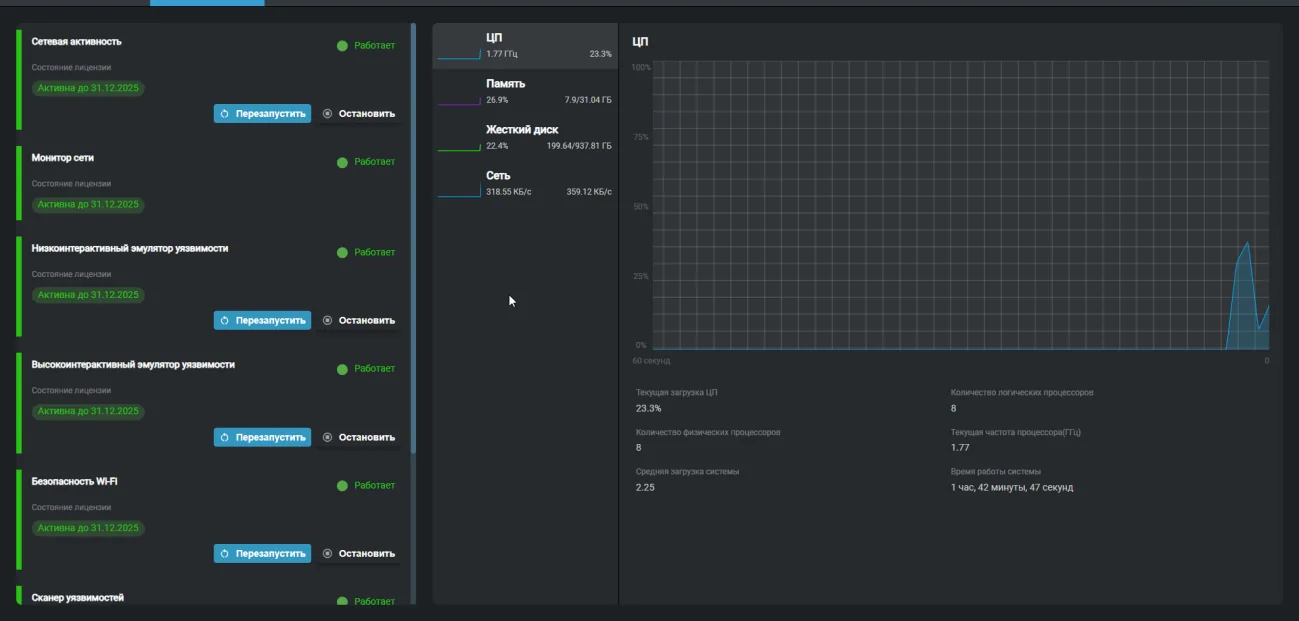Screen dimensions: 1299x621
Task: Click the Высокоинтерактивный эмулятор уязвимости title
Action: 133,365
